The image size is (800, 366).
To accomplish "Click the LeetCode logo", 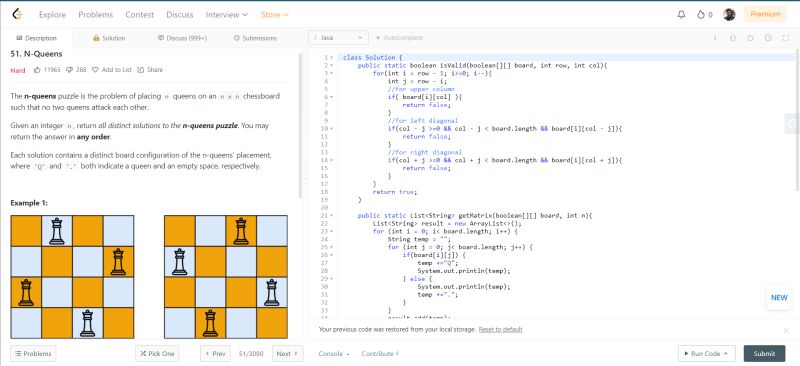I will click(18, 14).
